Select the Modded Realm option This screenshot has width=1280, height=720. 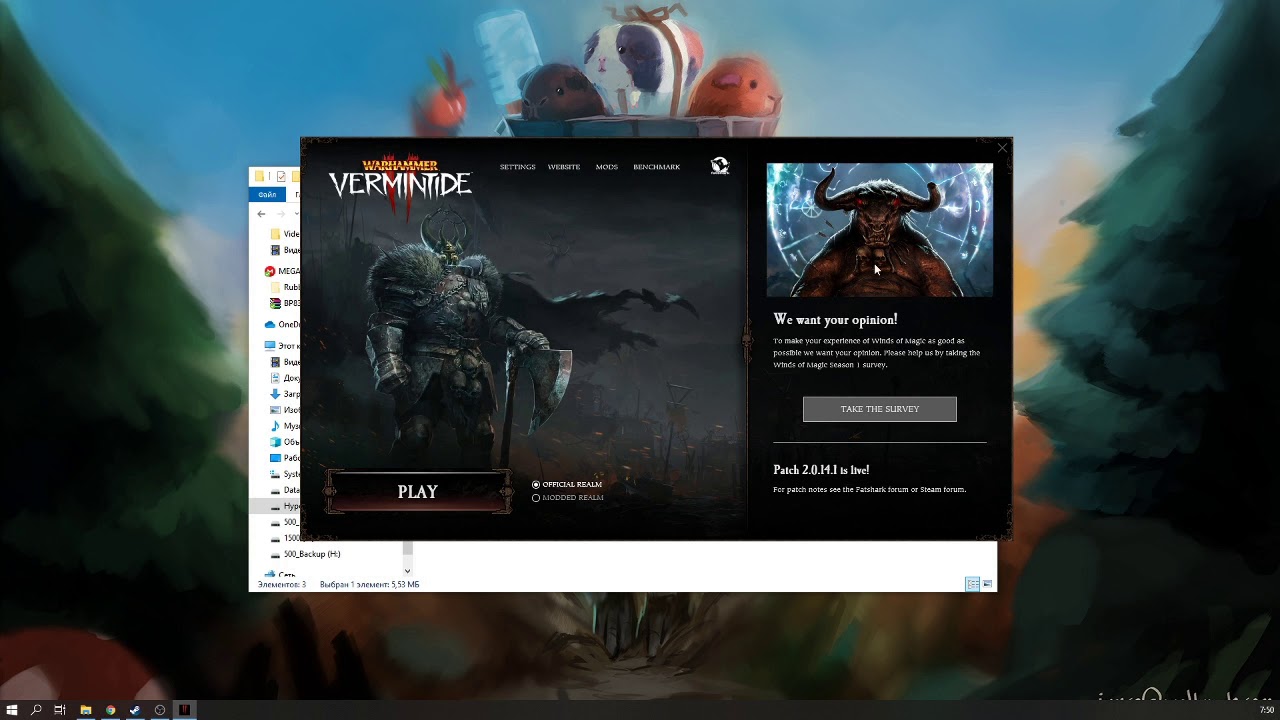[568, 497]
